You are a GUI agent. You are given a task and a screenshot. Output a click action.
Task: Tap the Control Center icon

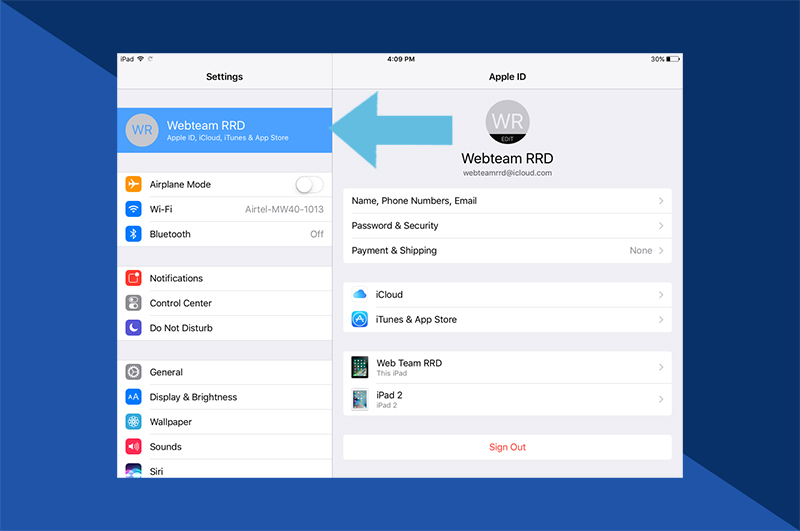[133, 303]
